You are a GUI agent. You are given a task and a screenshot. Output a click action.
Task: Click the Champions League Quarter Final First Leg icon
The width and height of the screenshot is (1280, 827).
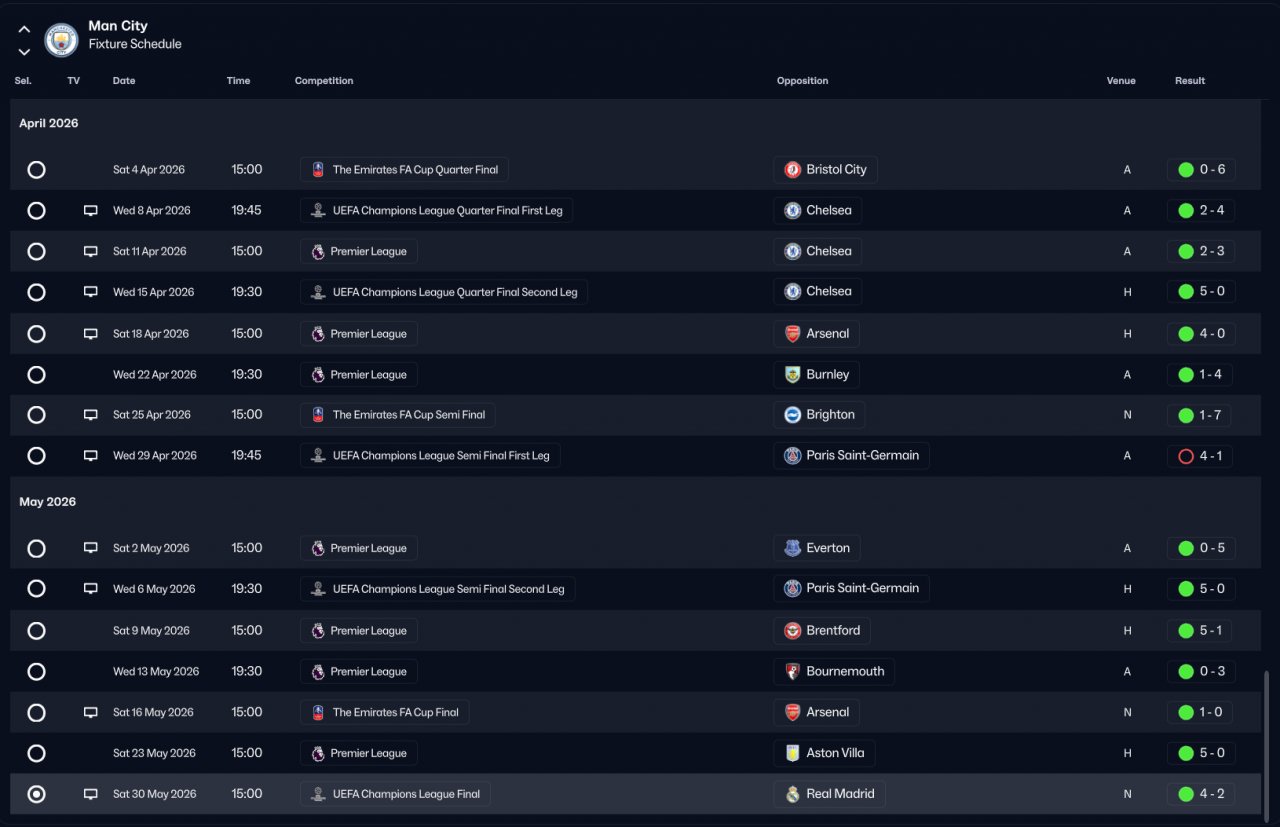click(318, 211)
